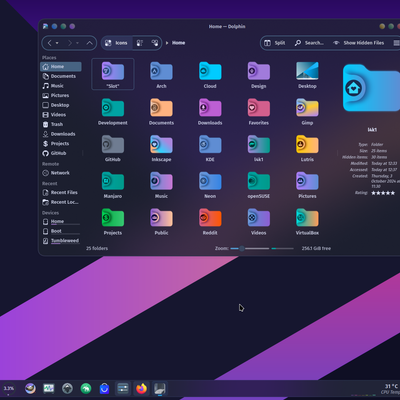
Task: Set the five-star rating for l4k1
Action: click(x=383, y=193)
